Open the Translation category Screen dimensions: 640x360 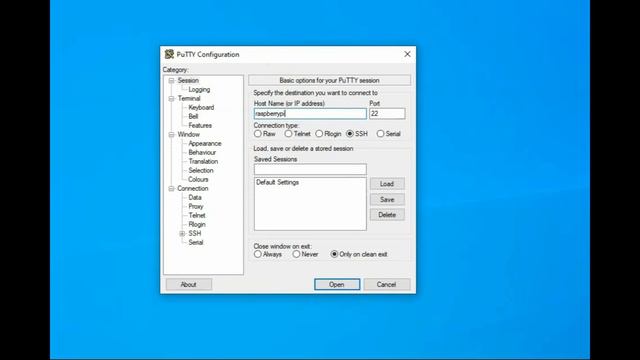(x=203, y=161)
